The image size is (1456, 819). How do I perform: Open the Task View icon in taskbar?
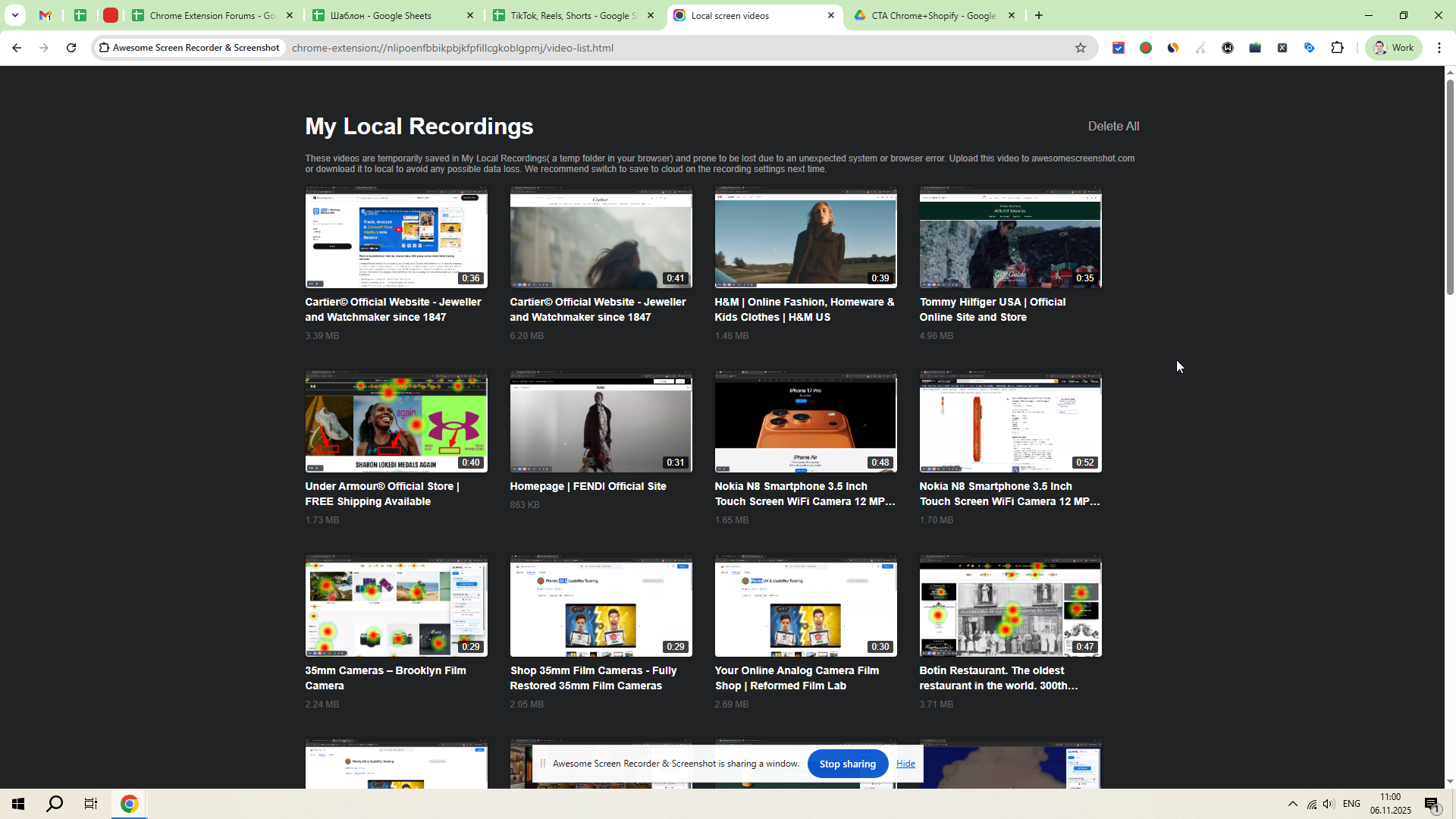(x=91, y=804)
